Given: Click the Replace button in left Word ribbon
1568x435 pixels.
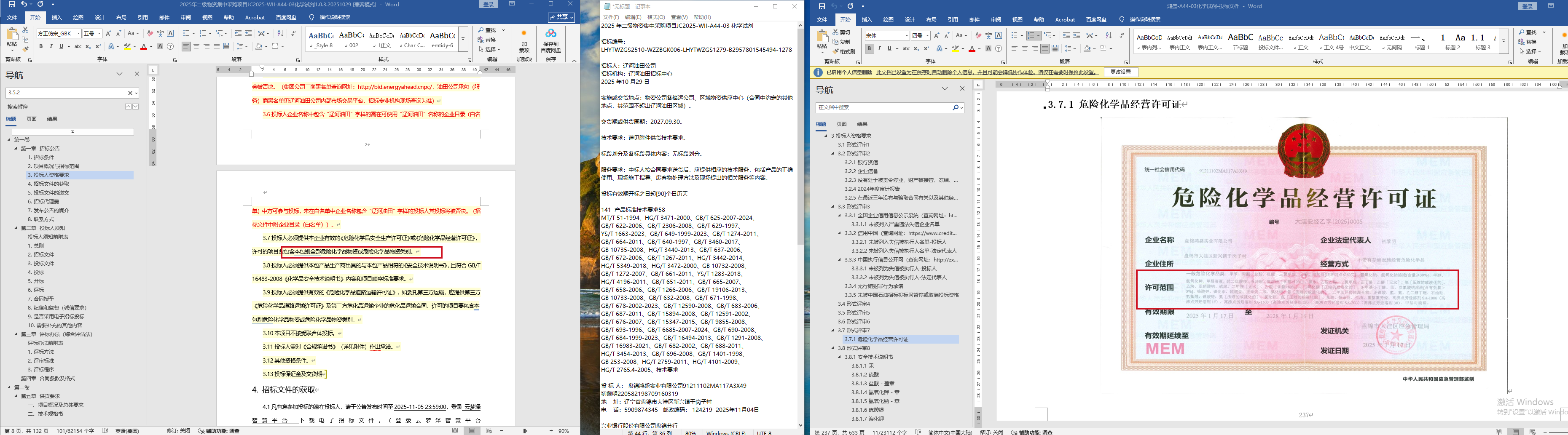Looking at the screenshot, I should tap(487, 40).
